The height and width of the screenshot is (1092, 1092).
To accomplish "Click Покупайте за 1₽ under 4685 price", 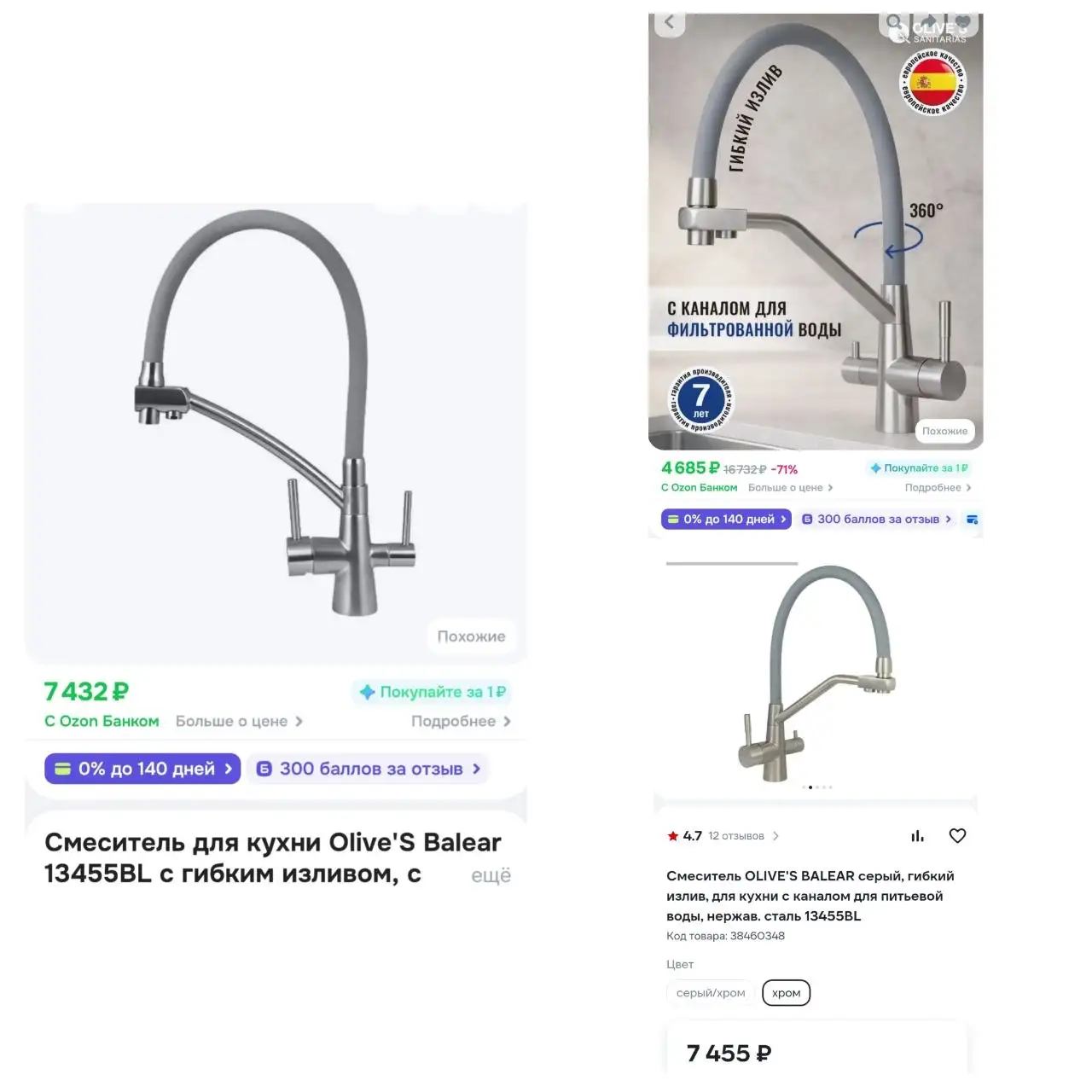I will (x=919, y=468).
